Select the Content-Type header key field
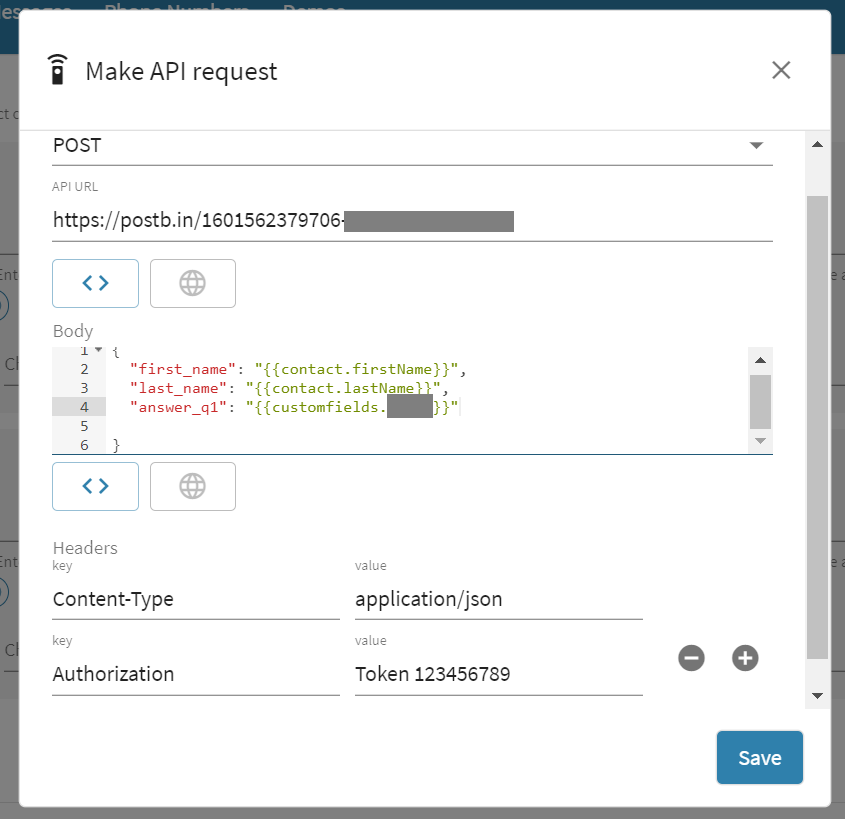The image size is (845, 819). click(x=195, y=599)
